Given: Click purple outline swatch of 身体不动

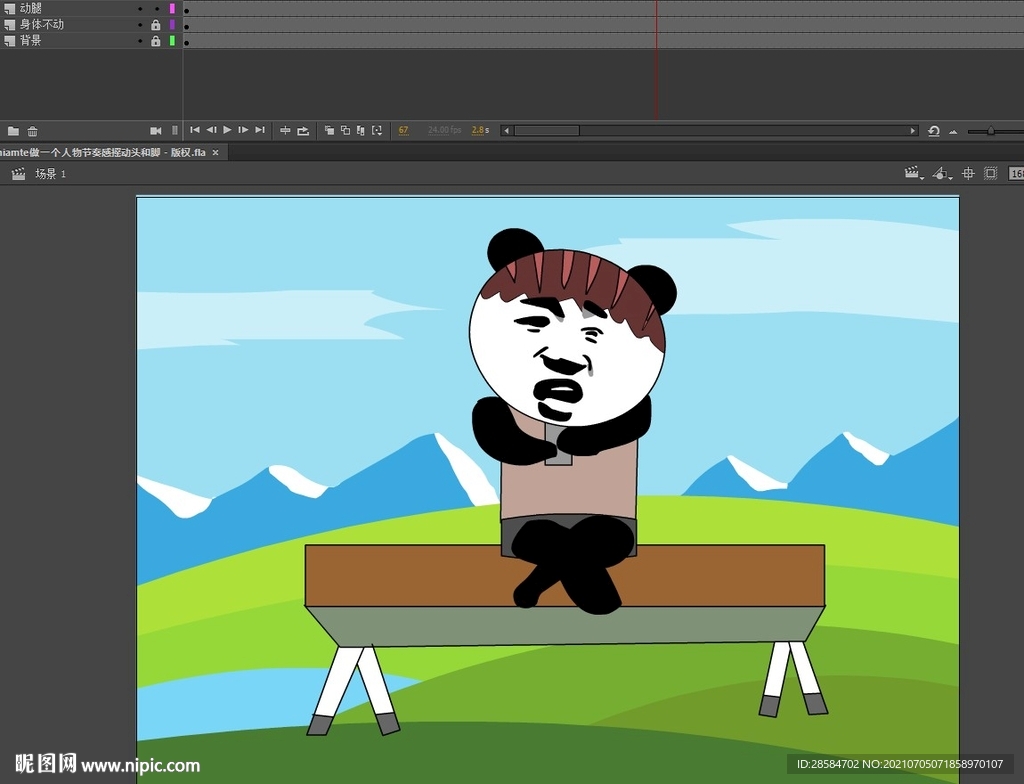Looking at the screenshot, I should [172, 24].
